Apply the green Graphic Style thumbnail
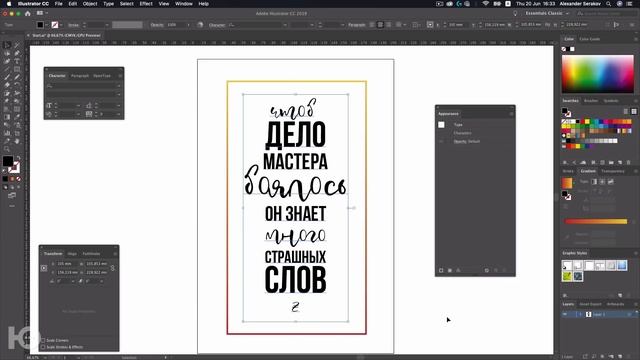Screen dimensions: 640x360 (567, 276)
